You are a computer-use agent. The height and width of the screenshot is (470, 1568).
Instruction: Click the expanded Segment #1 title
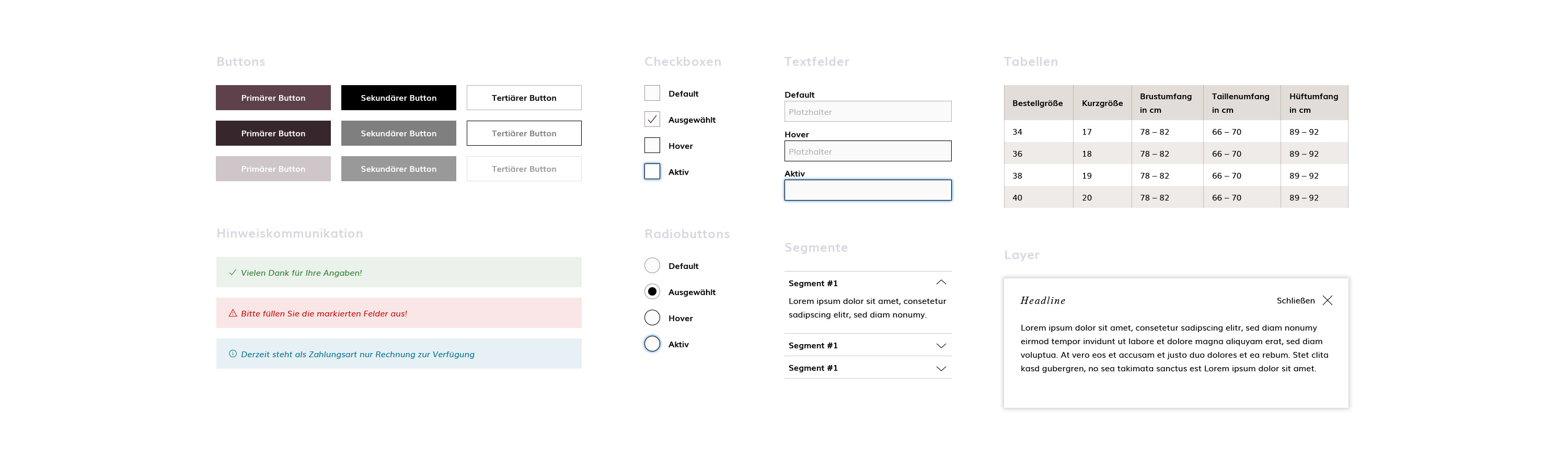(813, 284)
